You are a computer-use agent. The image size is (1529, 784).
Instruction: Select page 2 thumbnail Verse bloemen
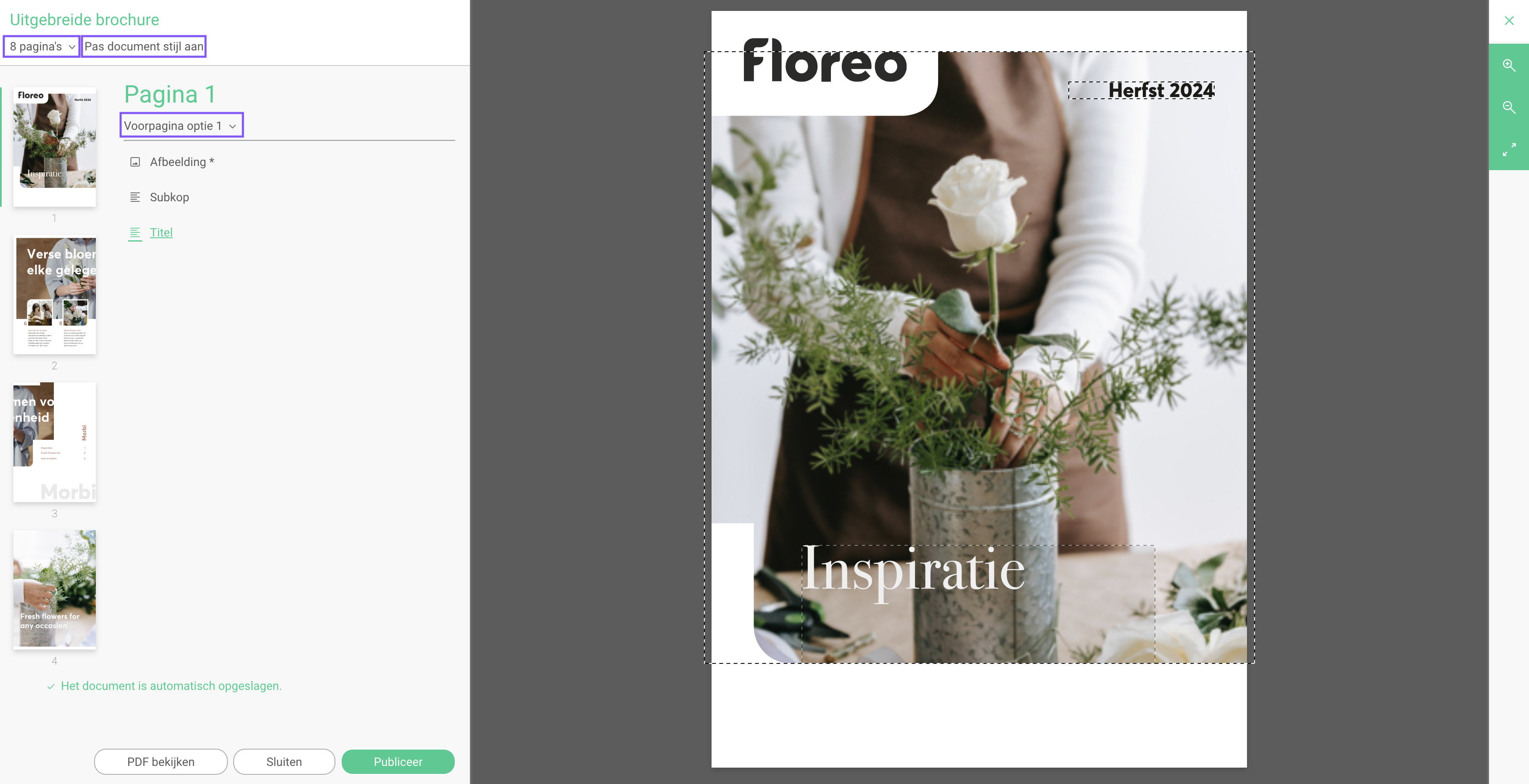pos(55,295)
